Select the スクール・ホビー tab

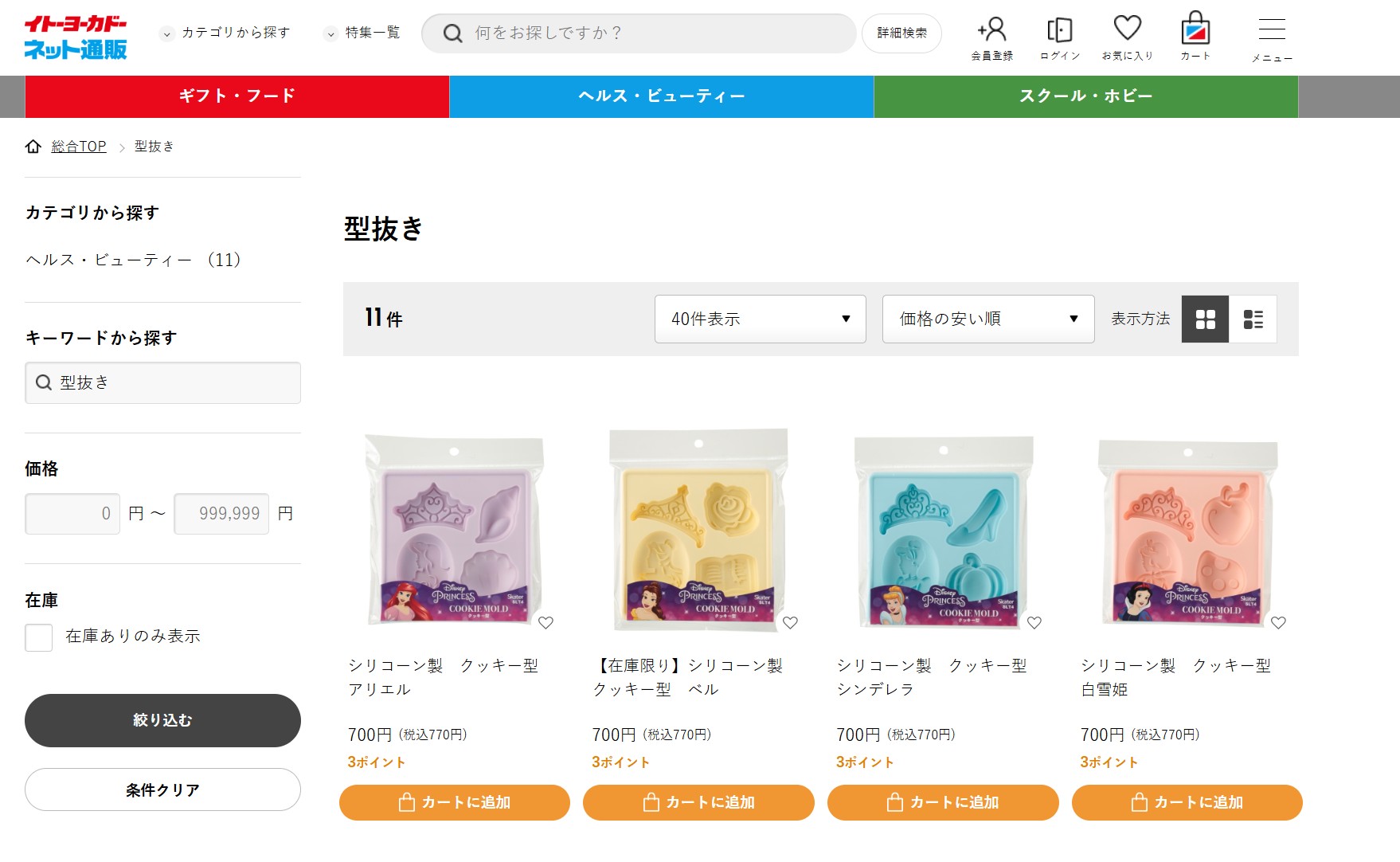[1085, 96]
